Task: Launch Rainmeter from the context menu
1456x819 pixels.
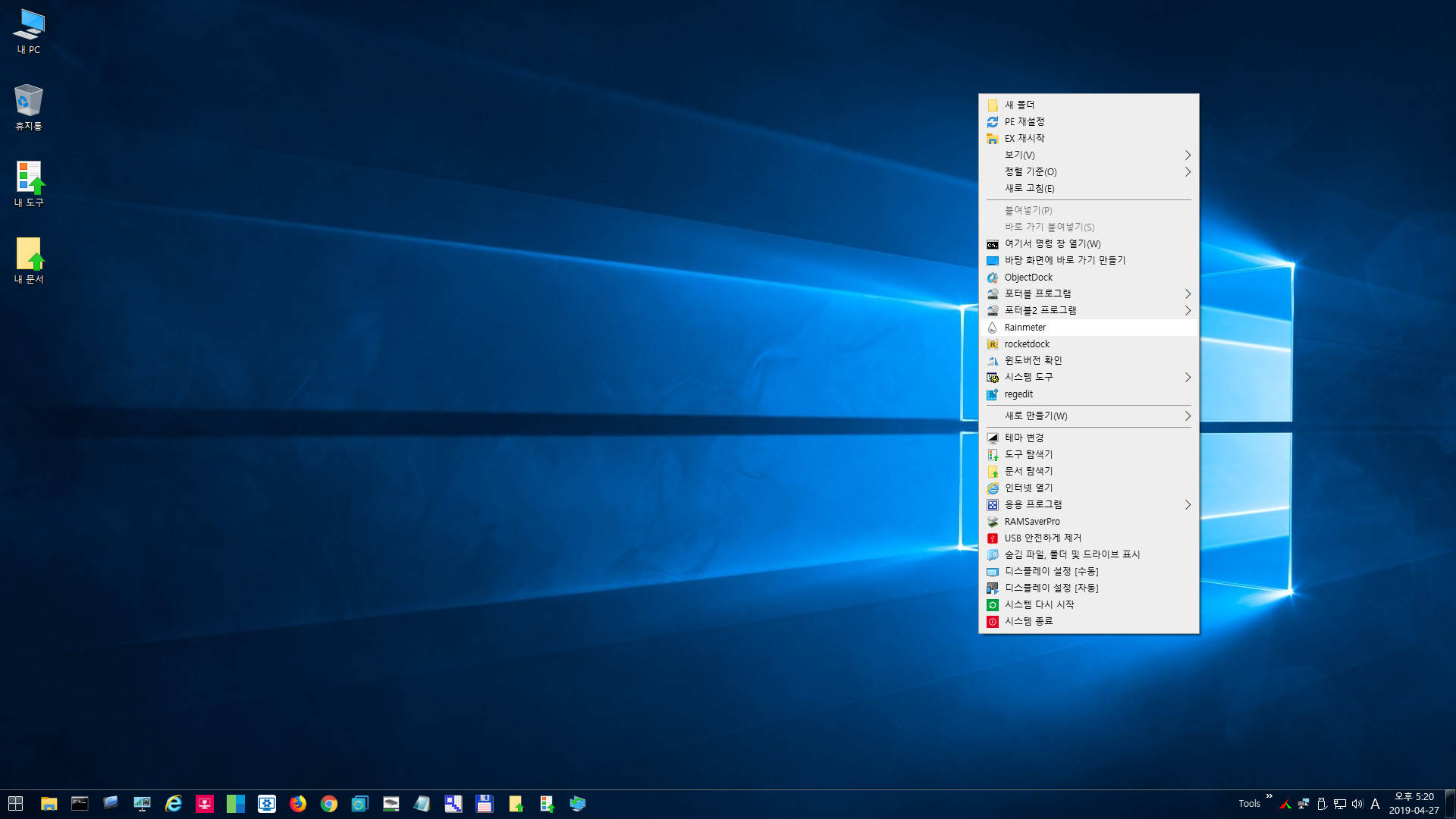Action: tap(1089, 327)
